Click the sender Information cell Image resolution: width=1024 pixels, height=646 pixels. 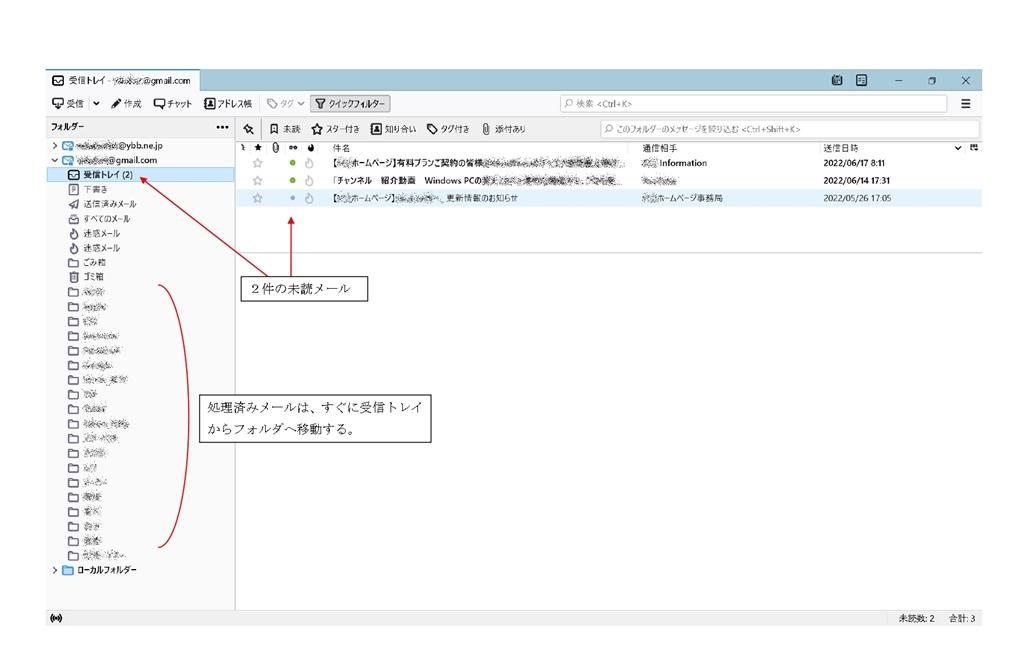675,163
